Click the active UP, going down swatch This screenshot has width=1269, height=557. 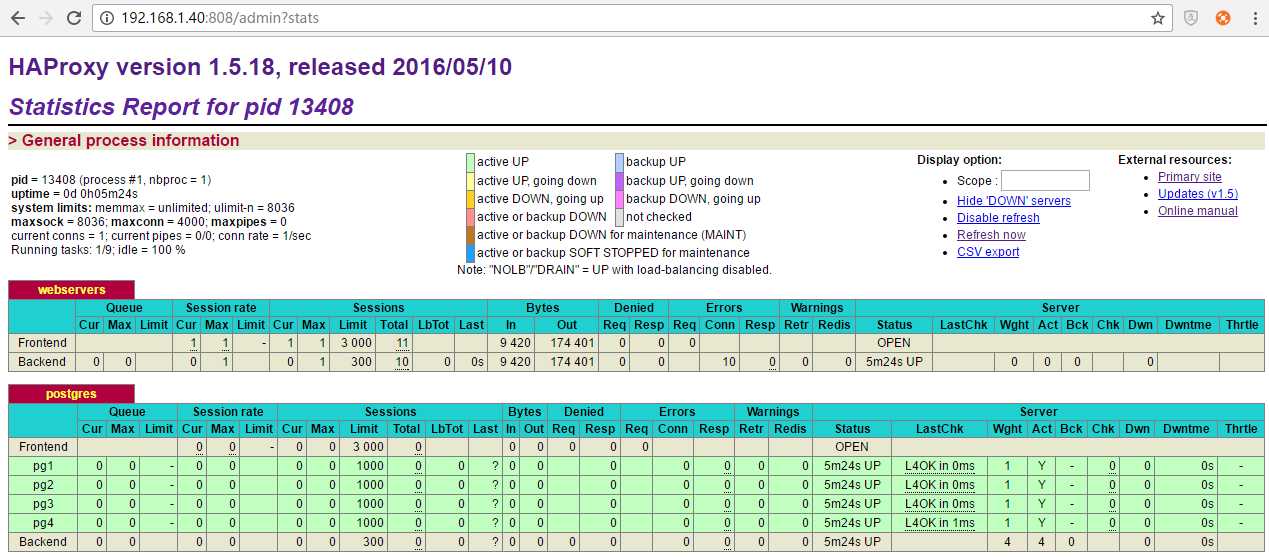click(470, 180)
